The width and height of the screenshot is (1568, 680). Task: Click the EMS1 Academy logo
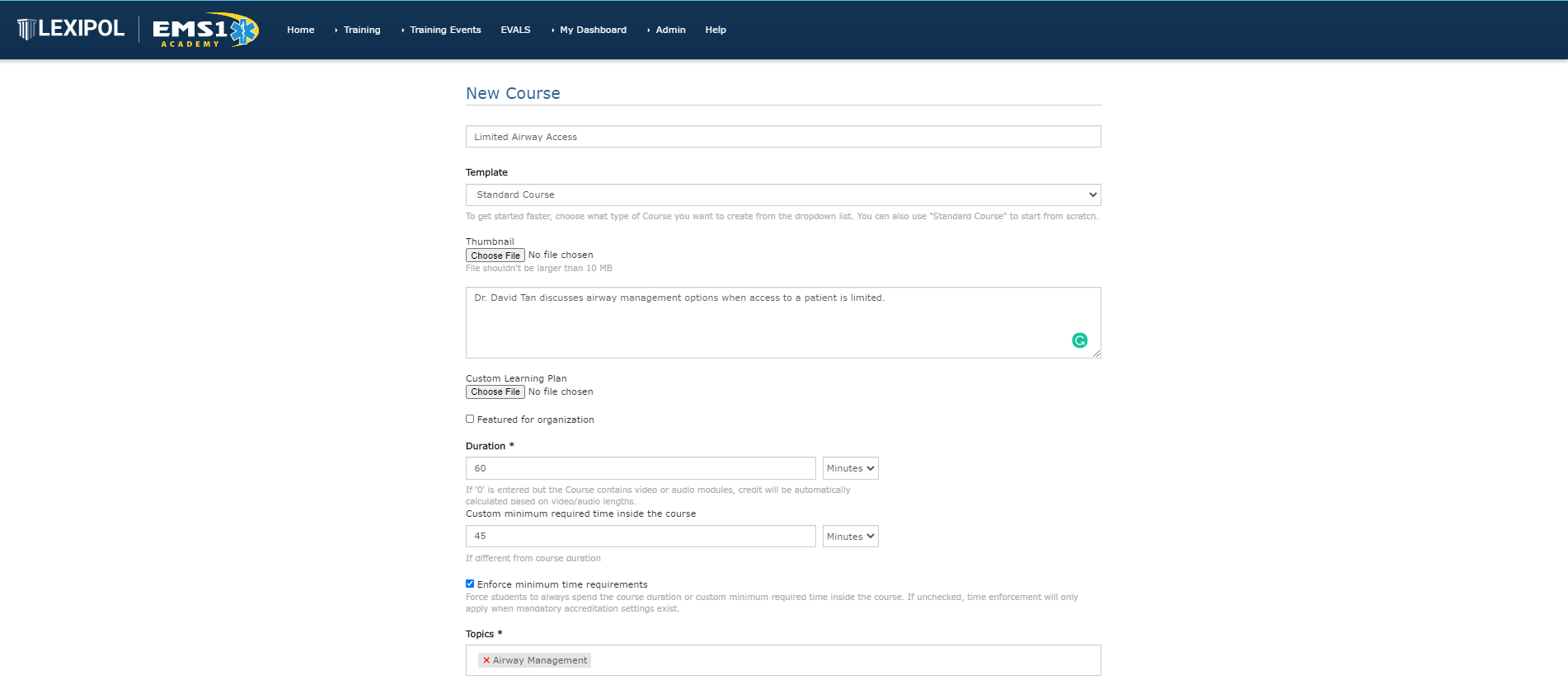click(x=205, y=30)
